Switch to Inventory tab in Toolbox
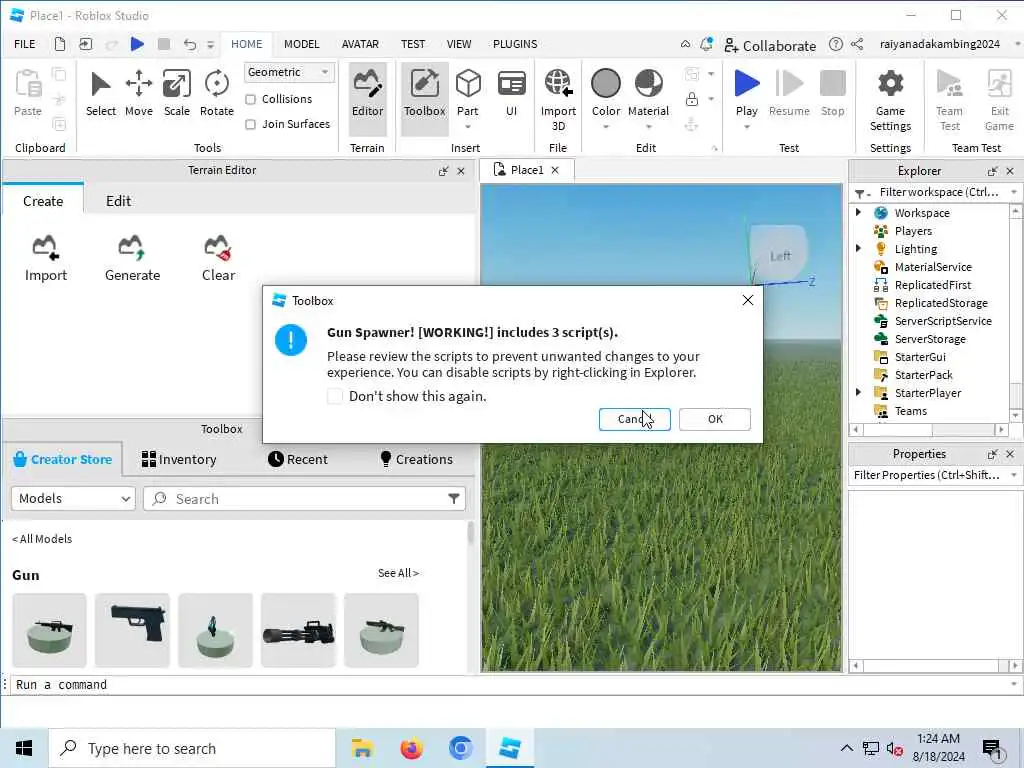The height and width of the screenshot is (768, 1024). pos(179,459)
